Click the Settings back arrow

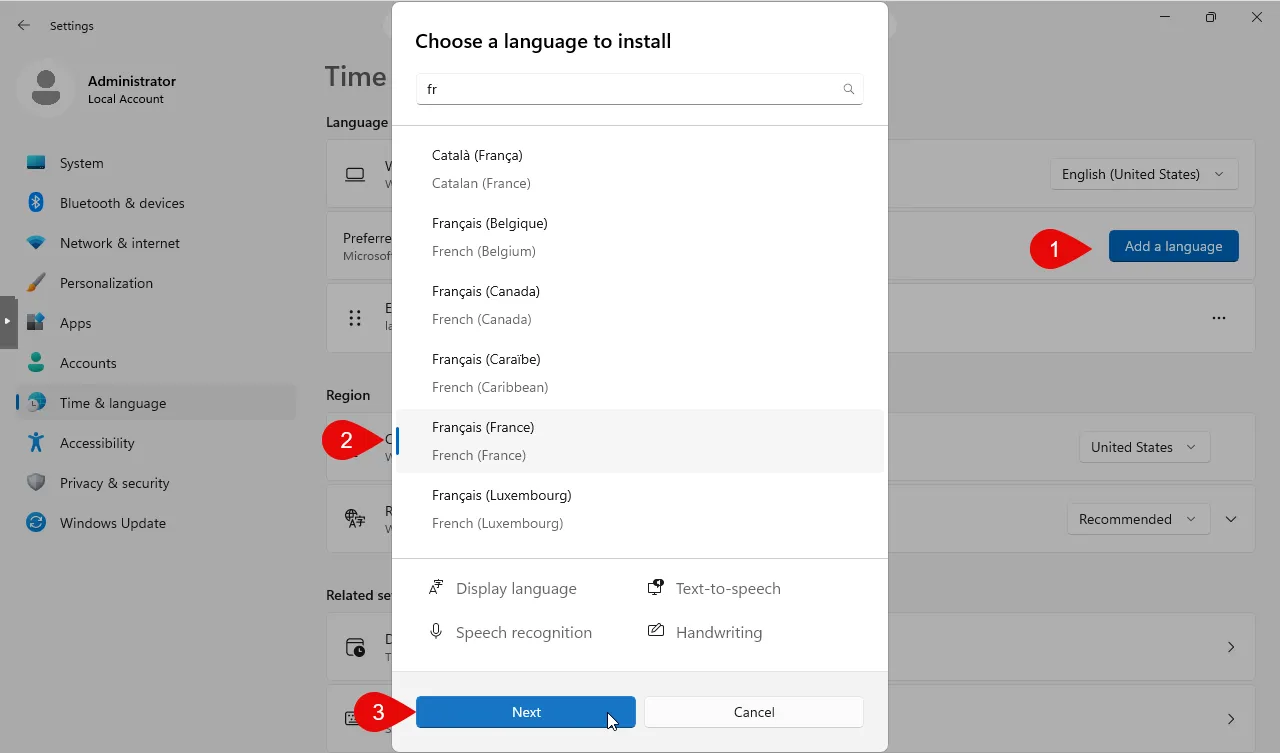[24, 25]
